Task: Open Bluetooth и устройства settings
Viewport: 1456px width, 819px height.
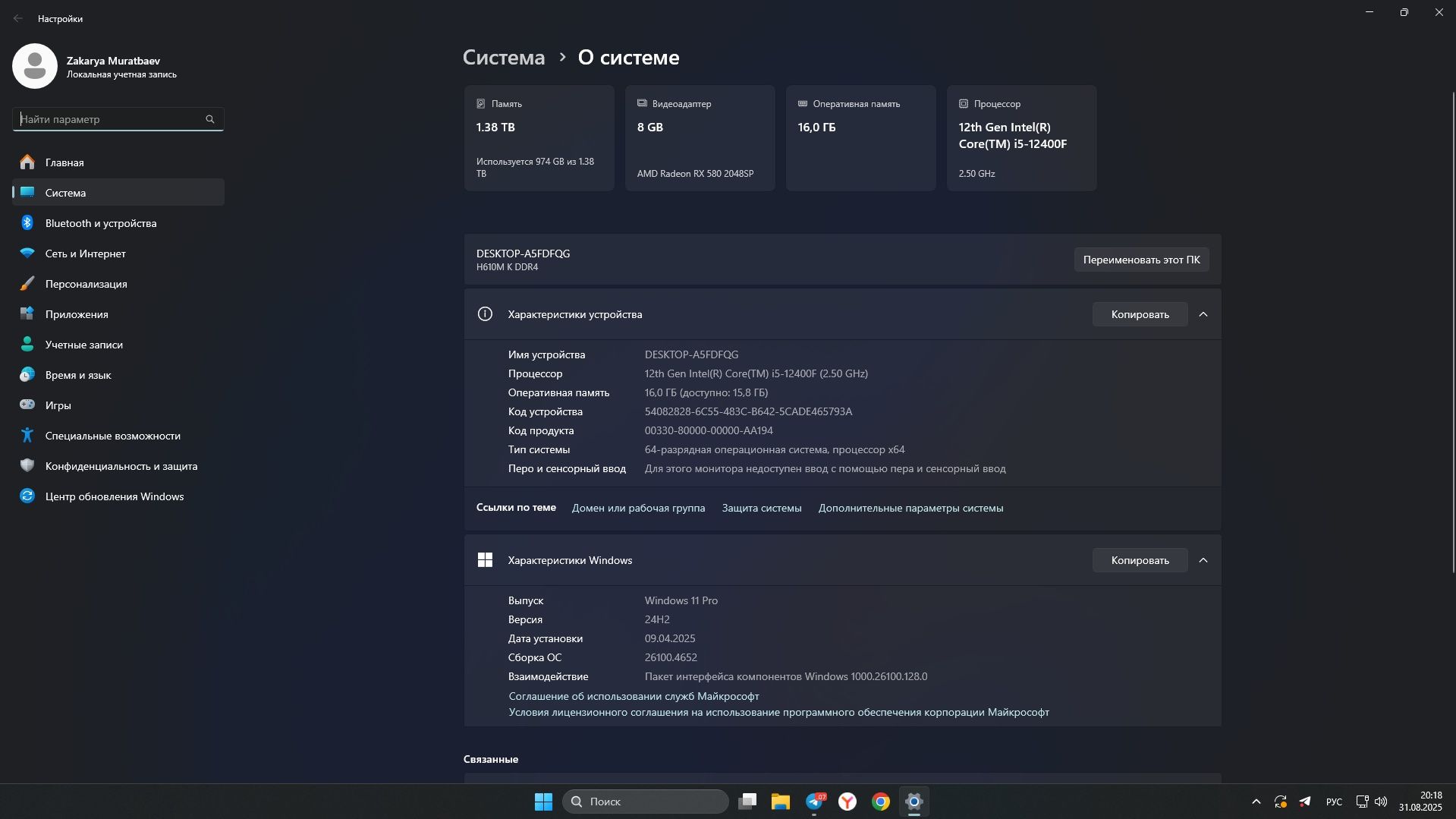Action: (x=118, y=223)
